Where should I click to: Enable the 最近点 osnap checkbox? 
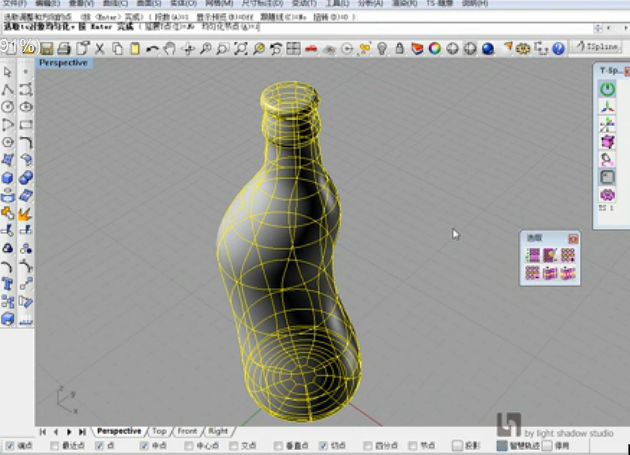pyautogui.click(x=54, y=446)
